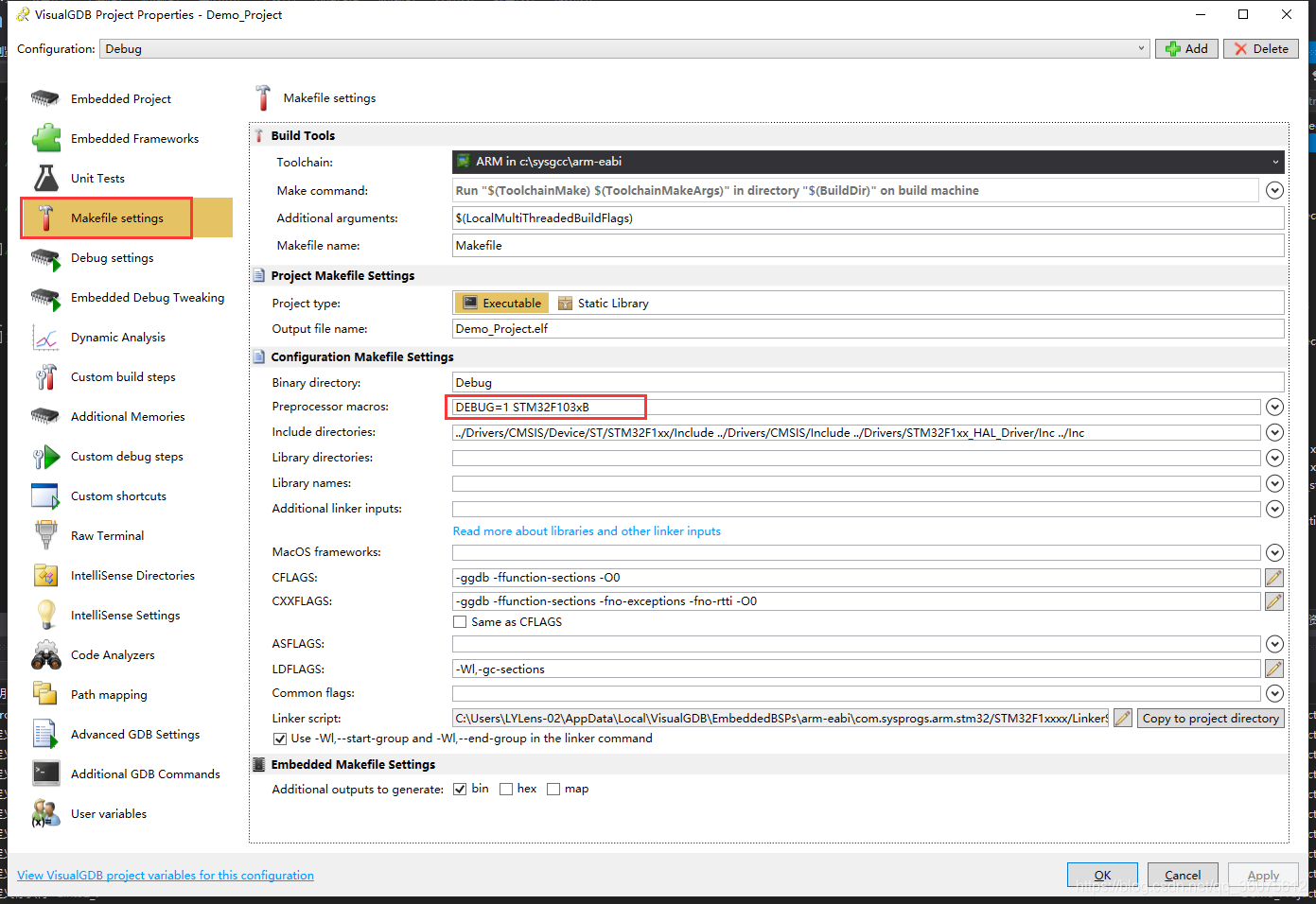Click the Raw Terminal connector icon

[x=45, y=535]
